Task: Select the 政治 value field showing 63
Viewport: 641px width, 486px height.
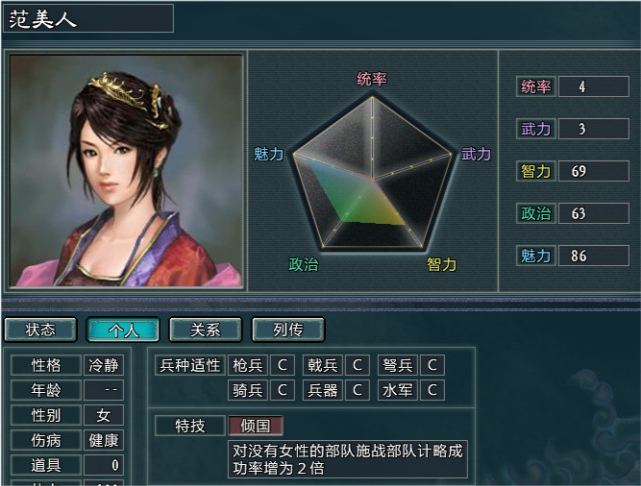Action: [593, 213]
